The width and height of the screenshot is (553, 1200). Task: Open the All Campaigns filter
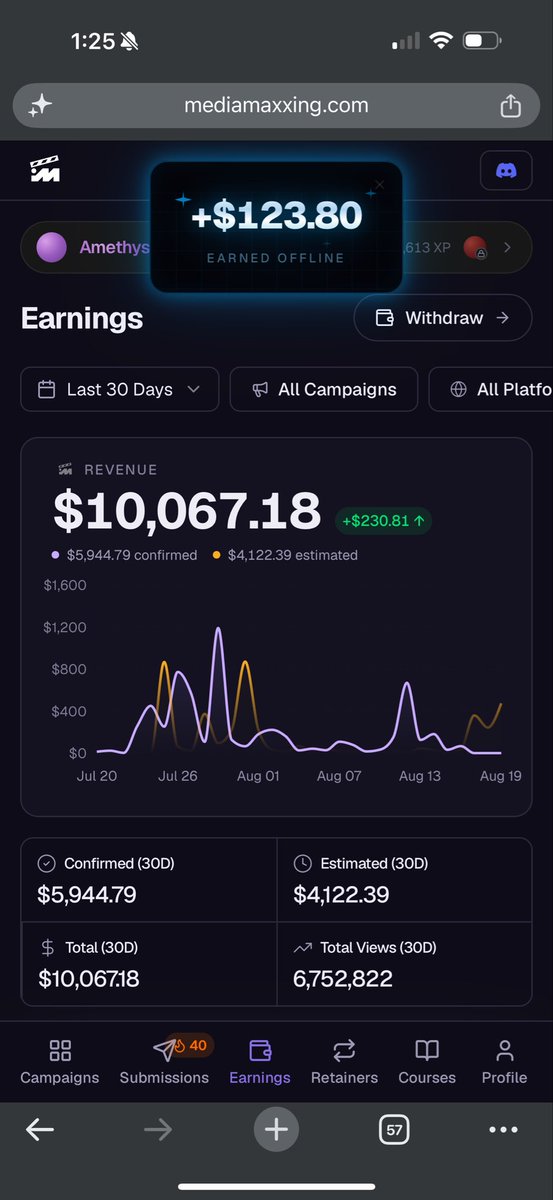coord(323,389)
